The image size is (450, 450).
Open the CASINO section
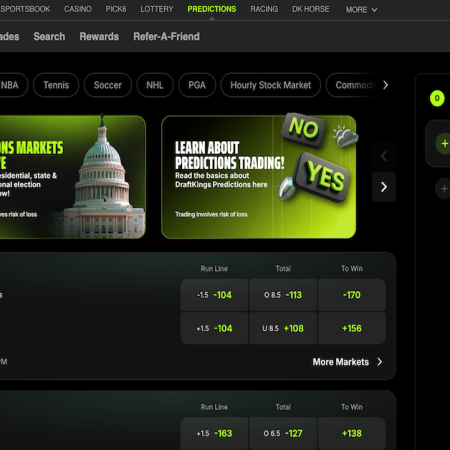click(78, 9)
